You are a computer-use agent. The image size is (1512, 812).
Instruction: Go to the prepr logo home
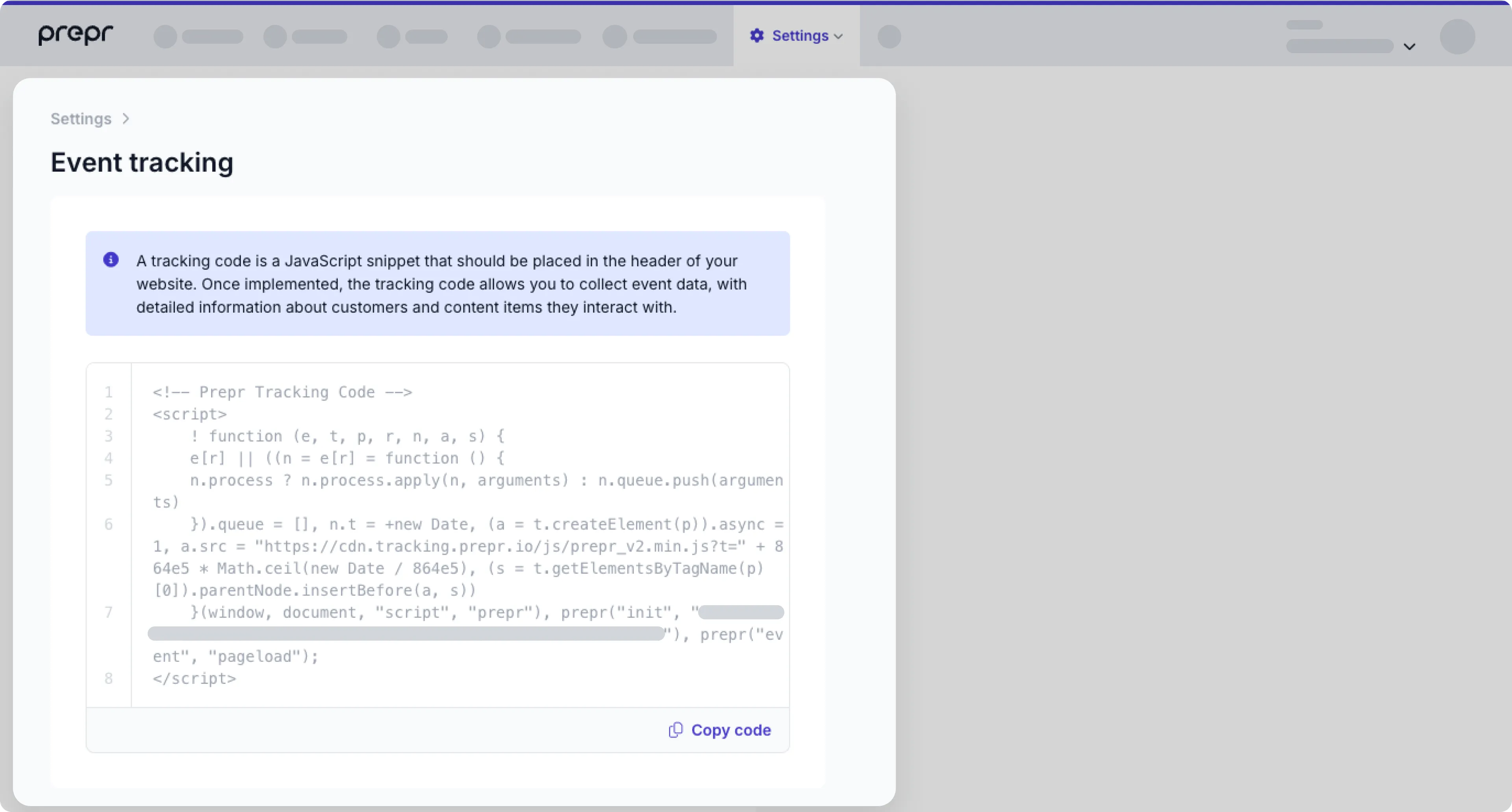[x=76, y=35]
